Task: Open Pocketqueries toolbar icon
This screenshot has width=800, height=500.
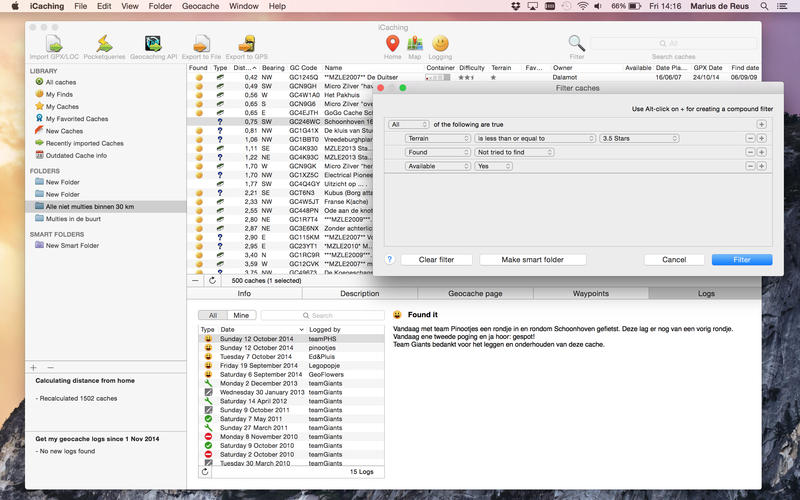Action: click(x=105, y=44)
